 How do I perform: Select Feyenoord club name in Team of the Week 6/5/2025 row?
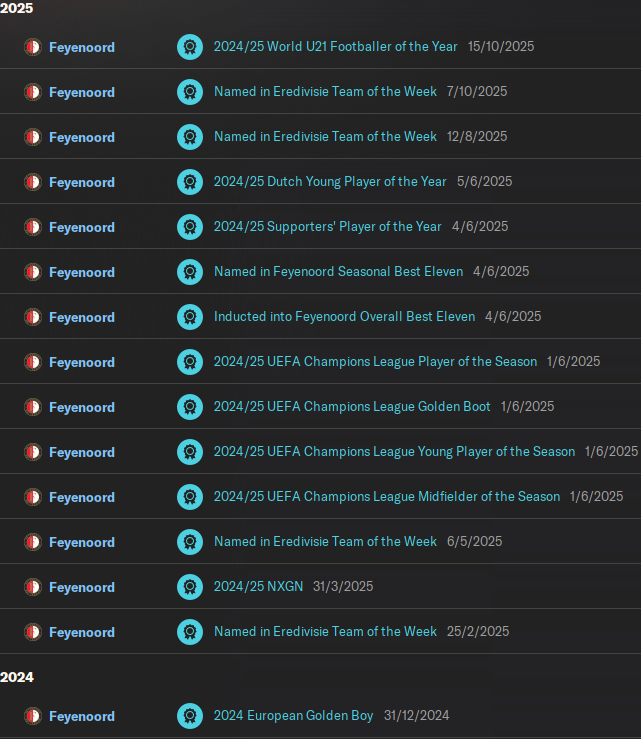[x=82, y=542]
